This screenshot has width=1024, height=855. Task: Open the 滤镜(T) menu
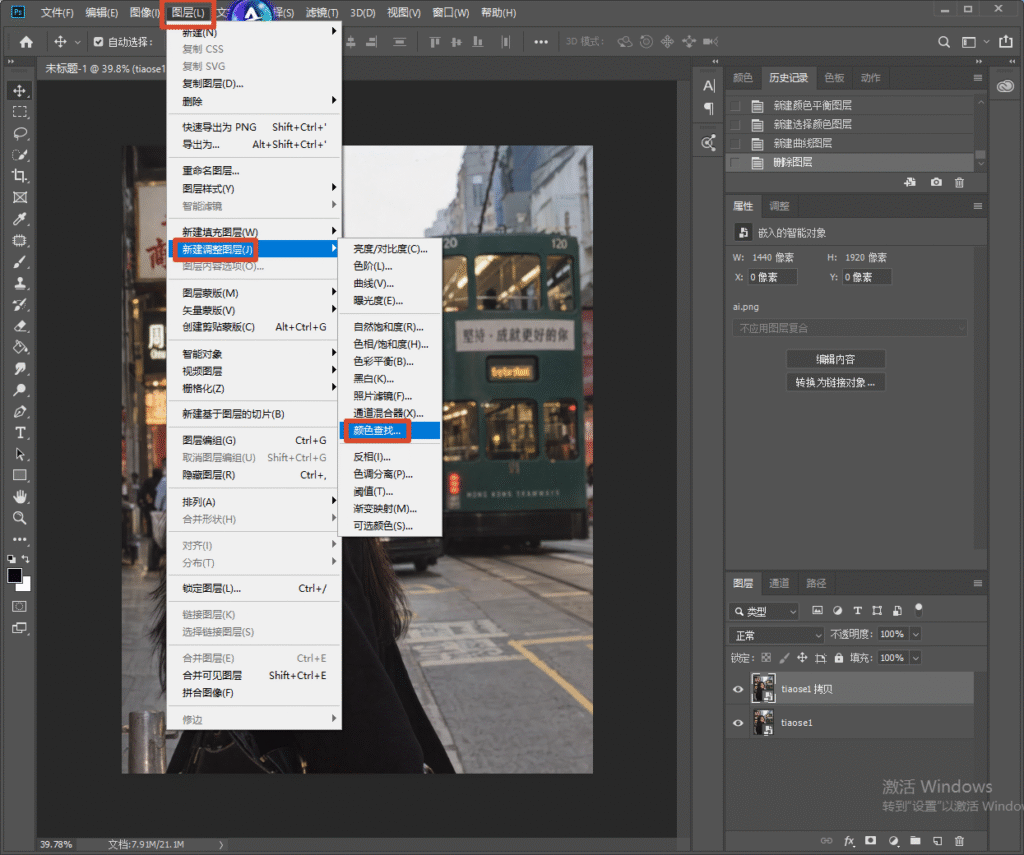[x=322, y=12]
